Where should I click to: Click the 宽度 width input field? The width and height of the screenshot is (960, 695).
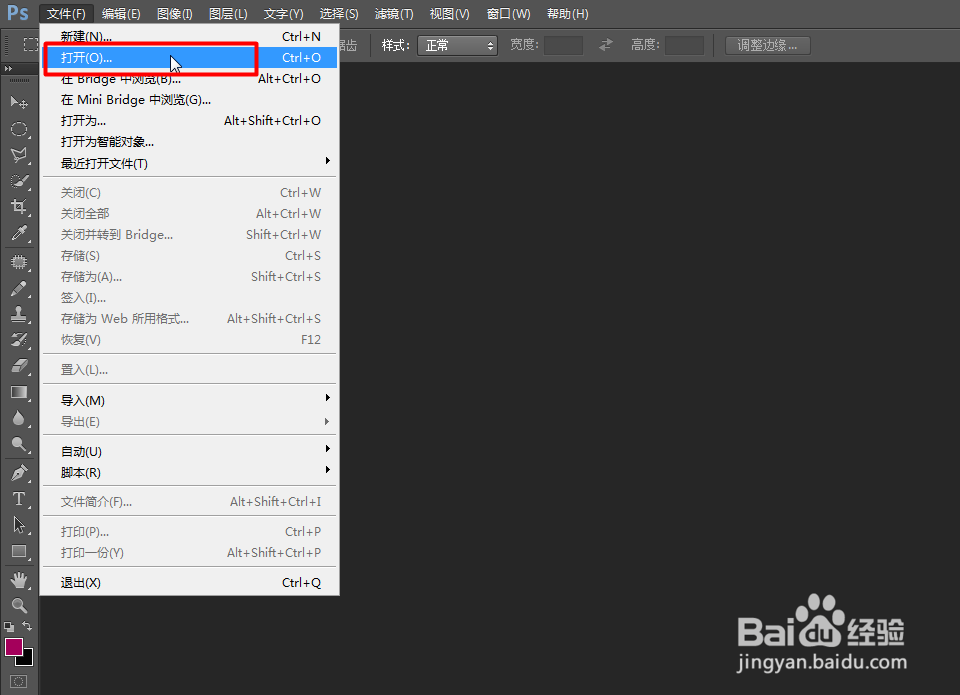(563, 45)
